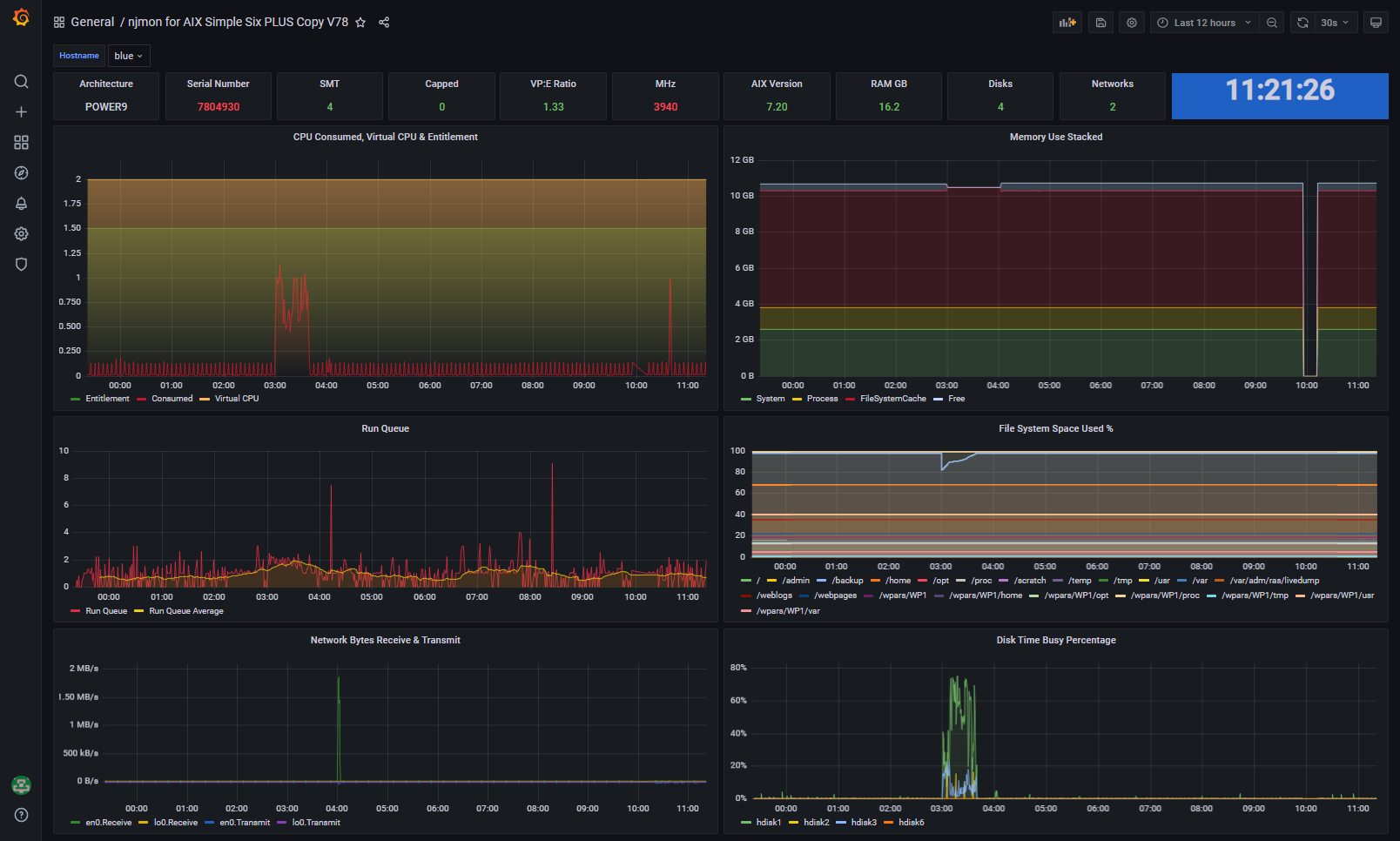Expand the 30s refresh interval dropdown
The width and height of the screenshot is (1400, 841).
click(x=1335, y=23)
